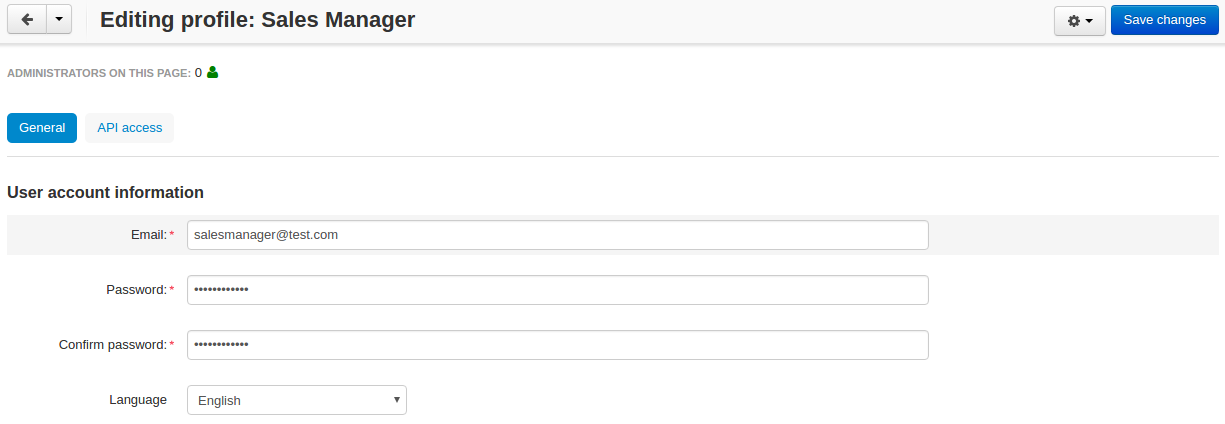The height and width of the screenshot is (424, 1225).
Task: Open the gear settings menu
Action: coord(1080,20)
